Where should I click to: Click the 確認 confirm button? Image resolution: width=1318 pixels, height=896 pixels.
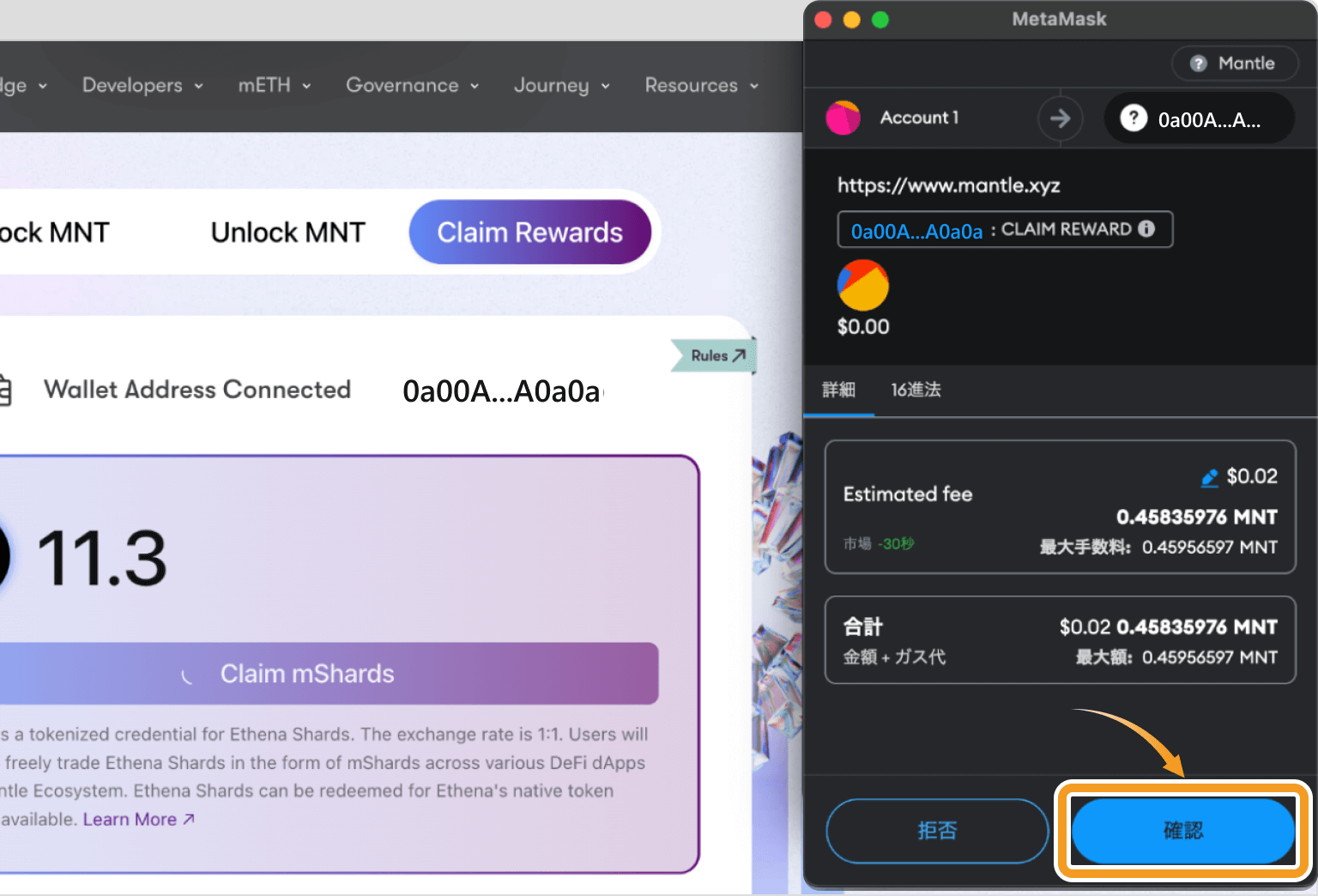(1183, 830)
